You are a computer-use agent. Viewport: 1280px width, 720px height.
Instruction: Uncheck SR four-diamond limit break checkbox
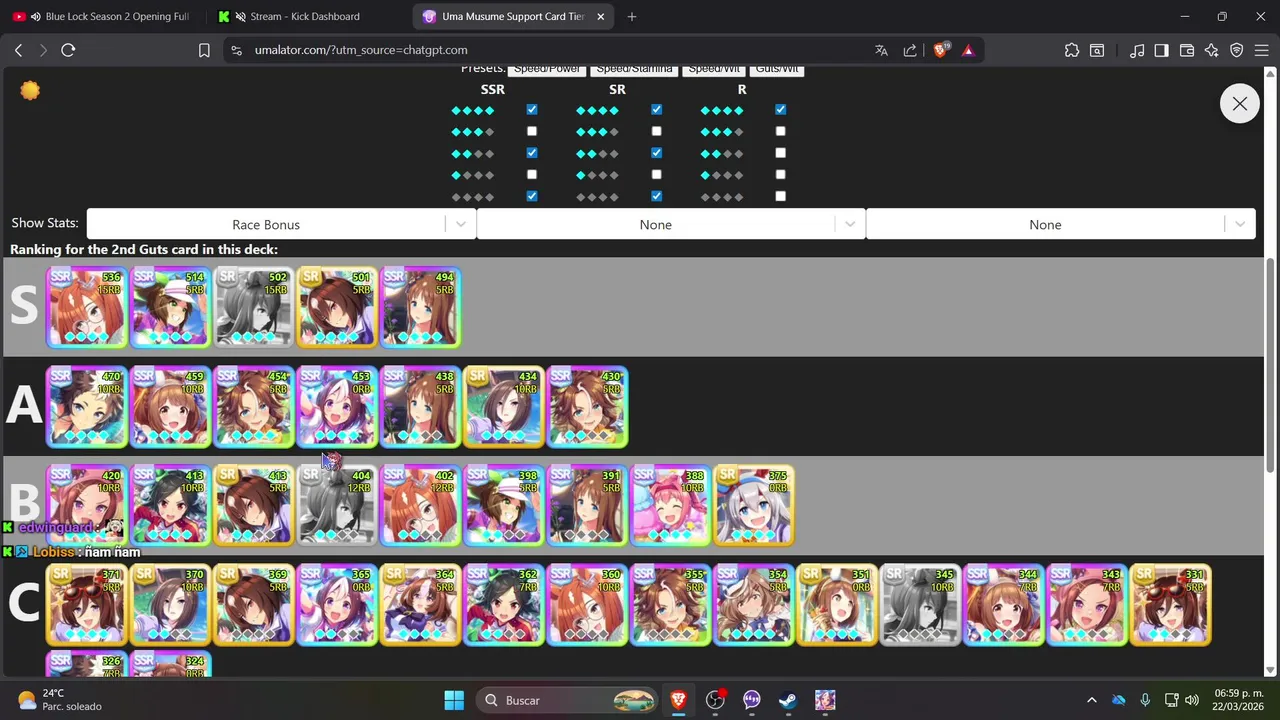click(x=656, y=110)
